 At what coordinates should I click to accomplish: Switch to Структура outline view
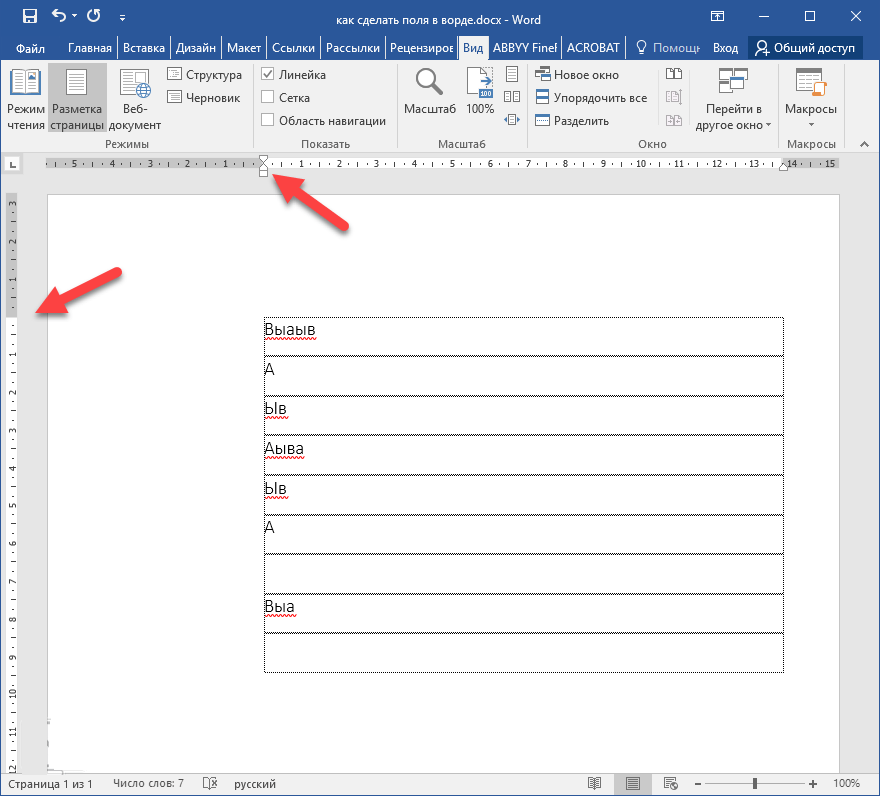click(204, 75)
